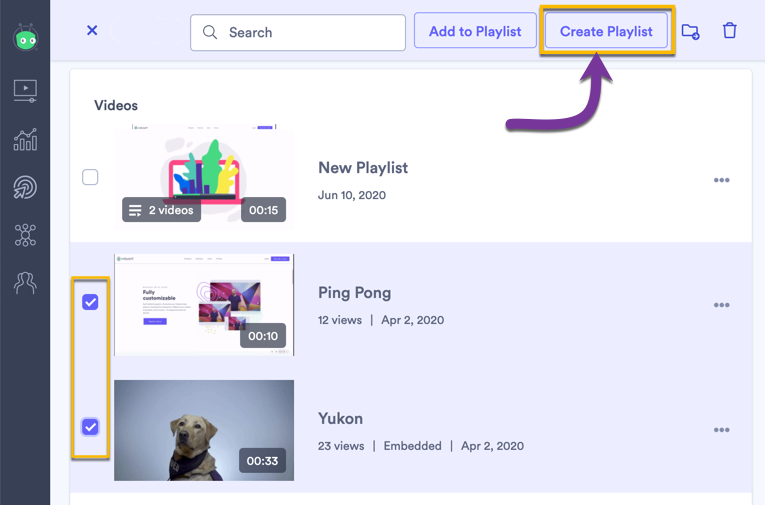Click the move to folder icon

pos(690,31)
